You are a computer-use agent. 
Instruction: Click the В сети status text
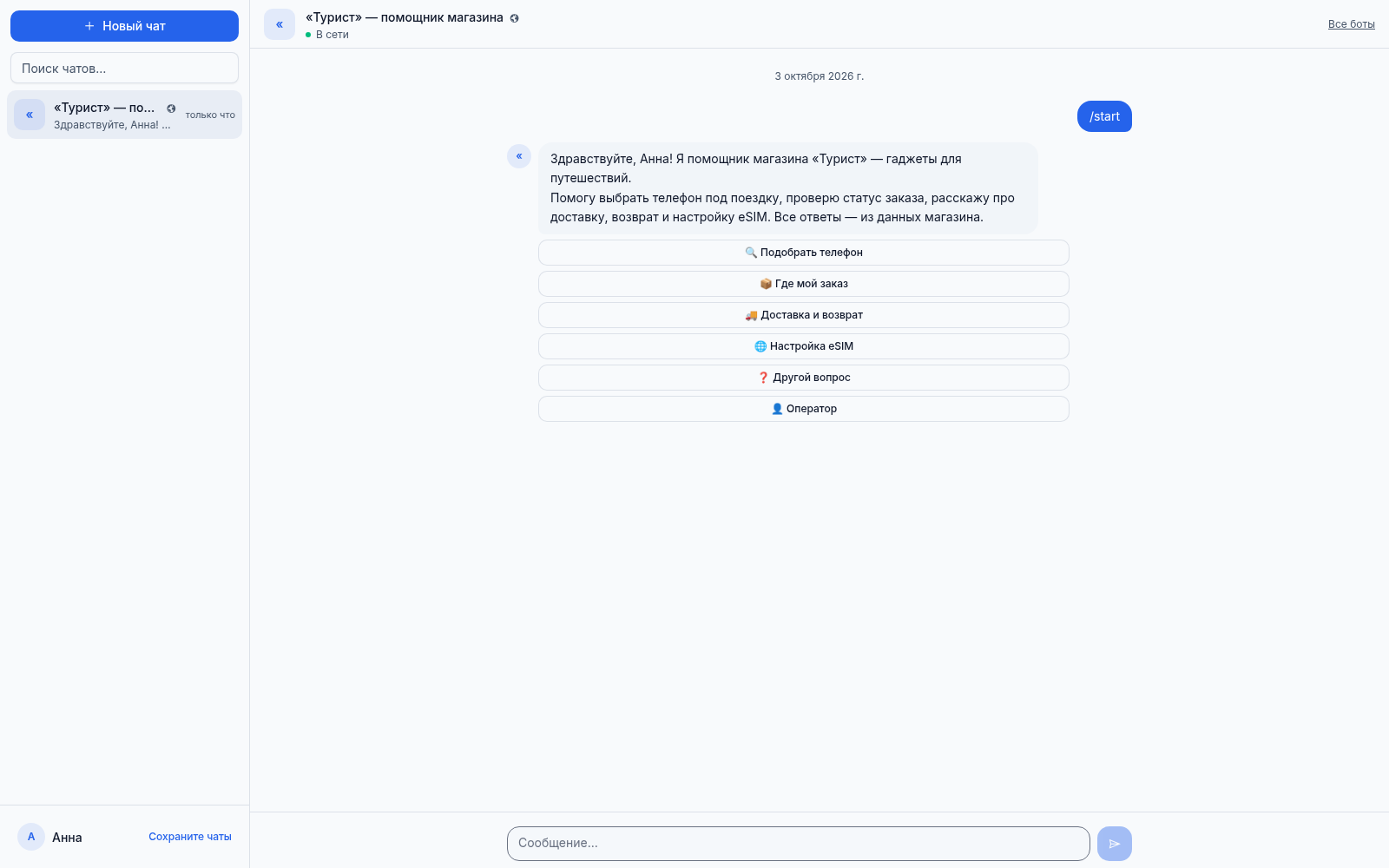tap(332, 35)
